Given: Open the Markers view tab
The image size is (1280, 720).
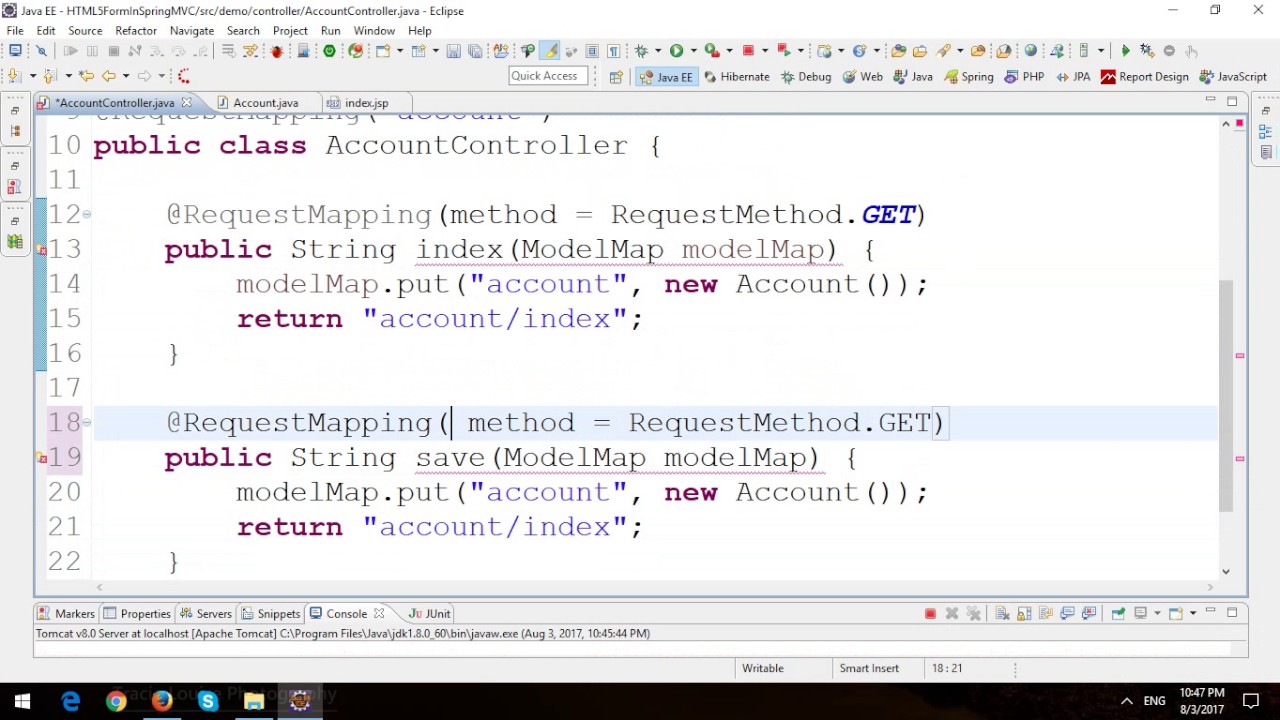Looking at the screenshot, I should pos(66,613).
